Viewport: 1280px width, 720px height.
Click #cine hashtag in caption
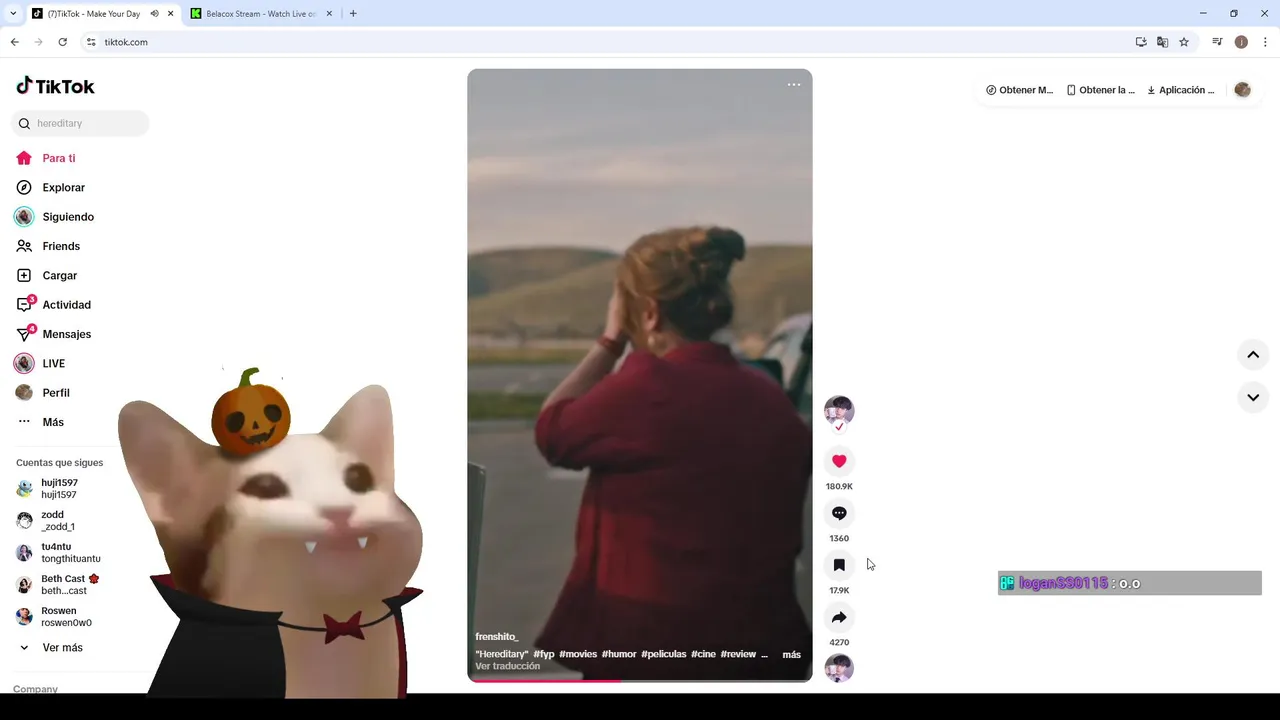pos(703,654)
